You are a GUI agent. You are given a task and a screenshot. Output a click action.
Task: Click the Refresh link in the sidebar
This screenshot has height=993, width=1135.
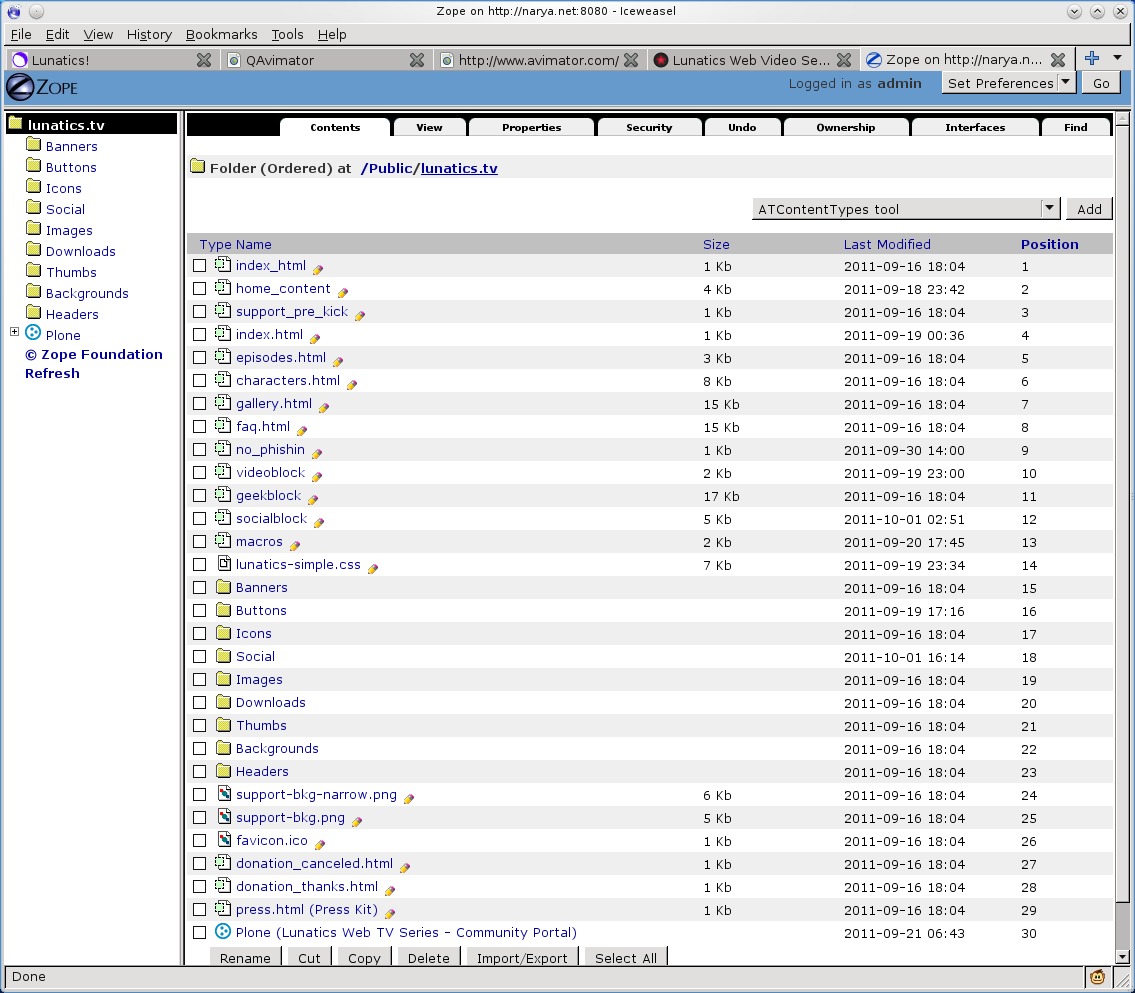pos(52,373)
